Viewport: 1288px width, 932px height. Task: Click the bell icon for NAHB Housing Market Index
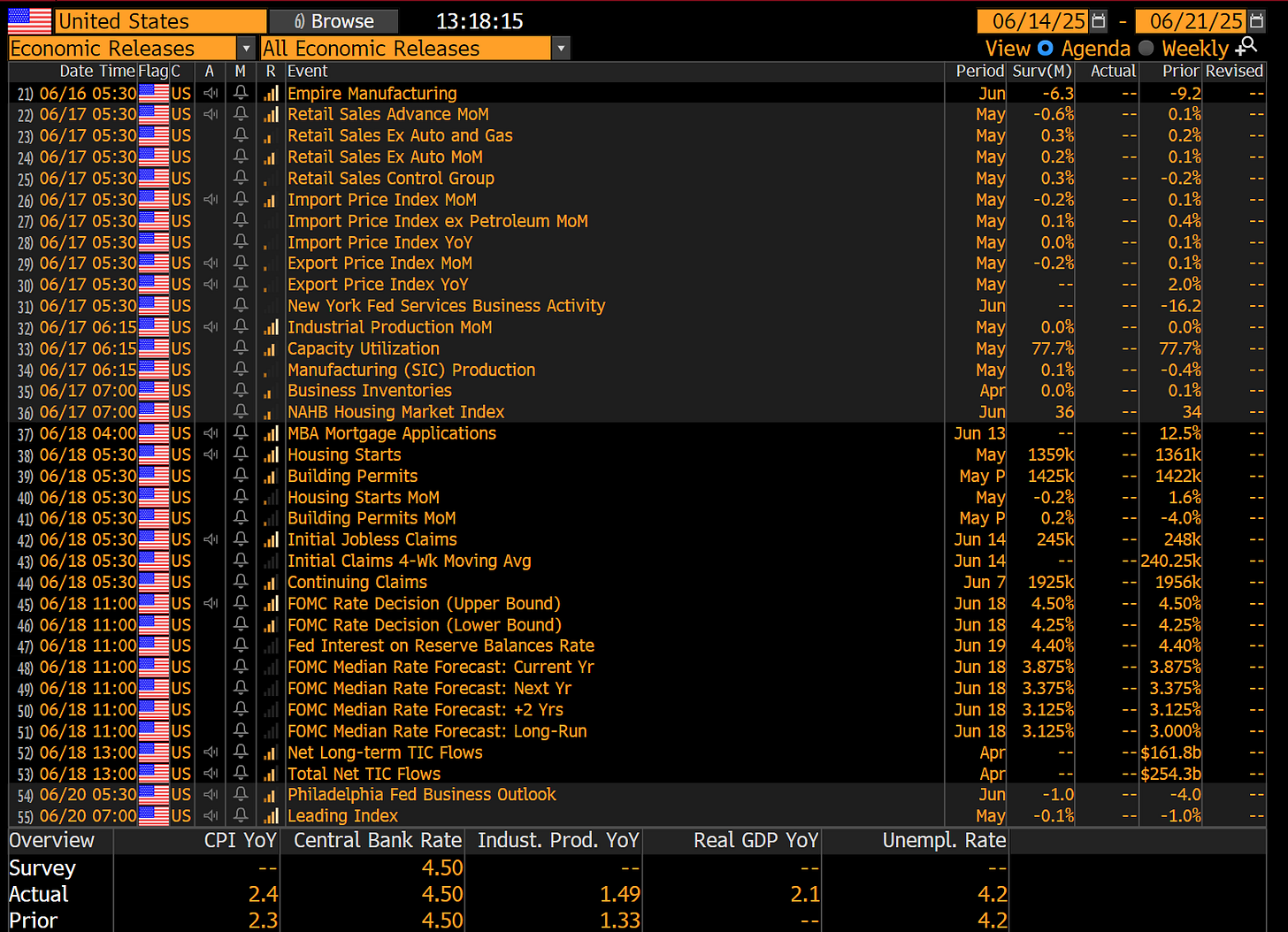coord(240,412)
